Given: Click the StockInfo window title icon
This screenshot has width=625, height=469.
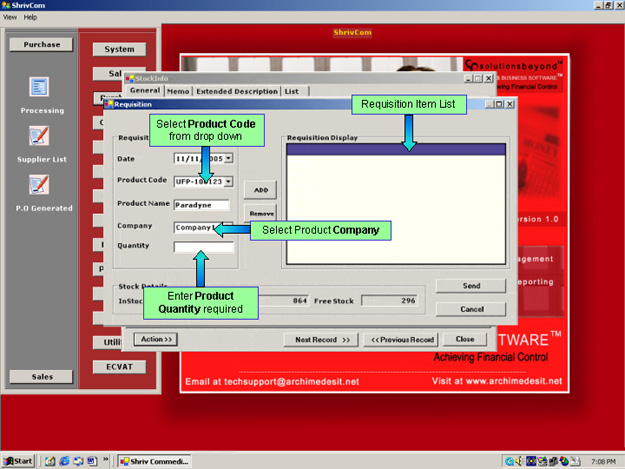Looking at the screenshot, I should pyautogui.click(x=129, y=77).
